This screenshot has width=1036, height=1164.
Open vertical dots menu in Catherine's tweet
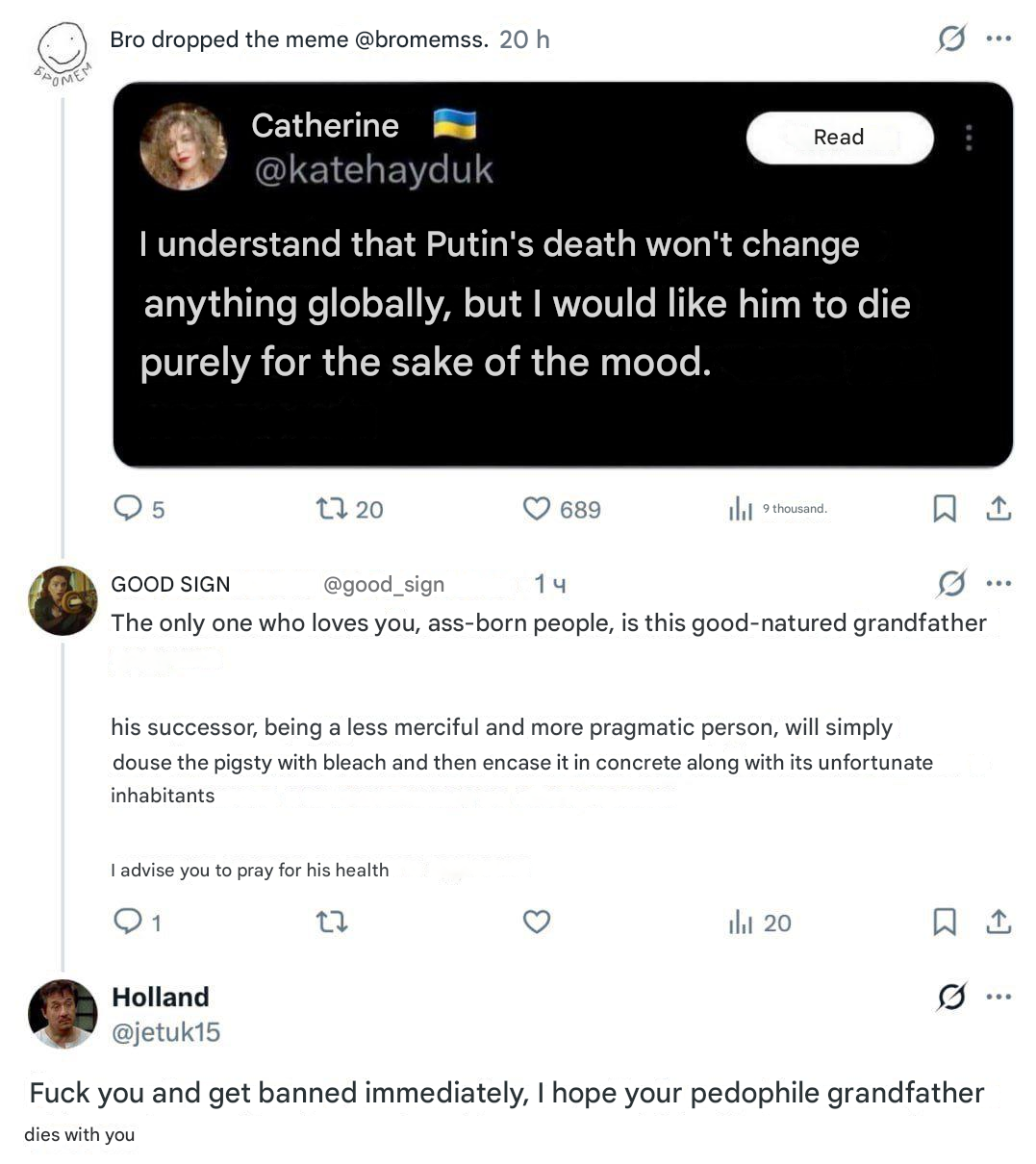point(969,138)
